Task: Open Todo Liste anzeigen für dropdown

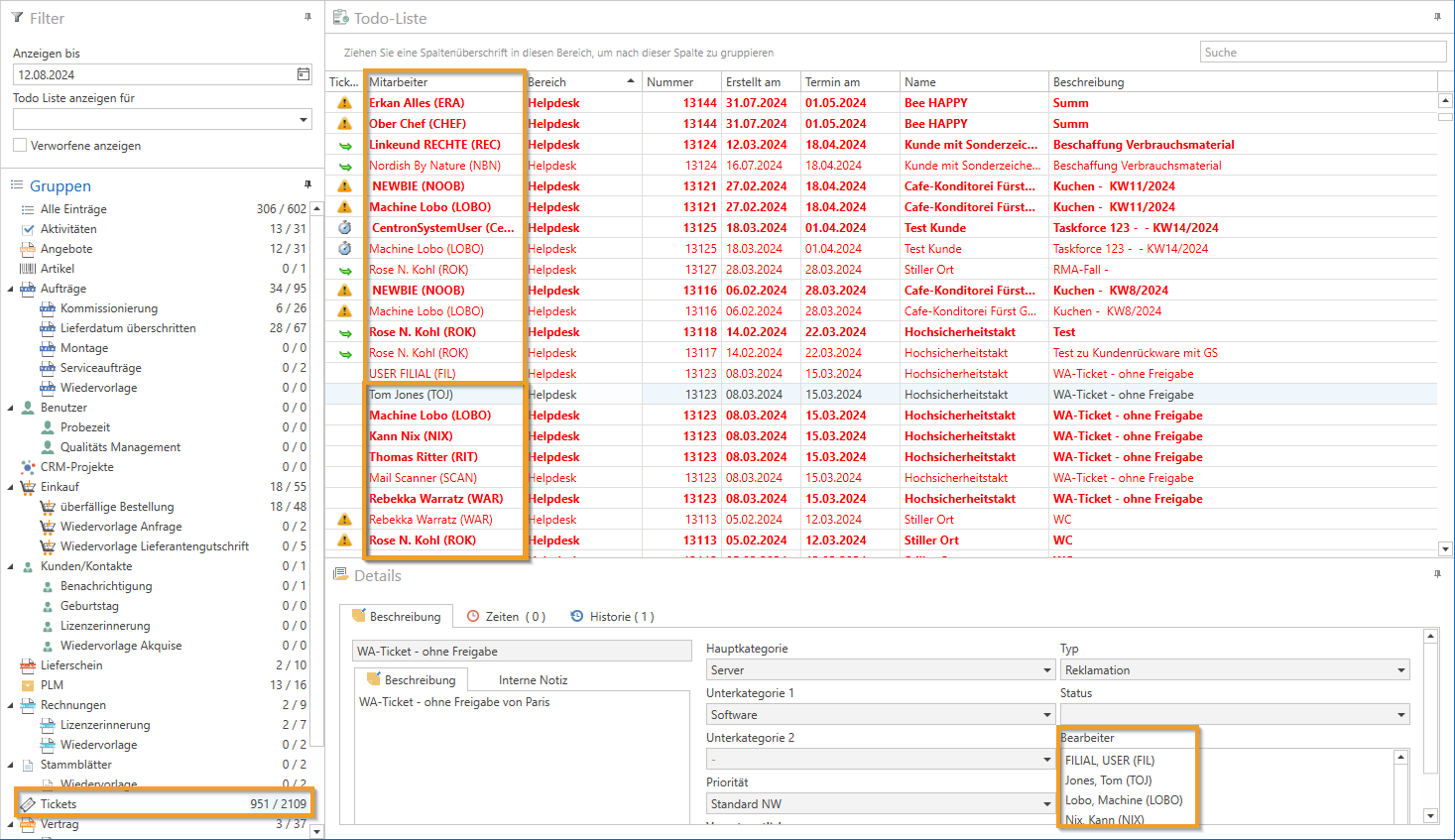Action: point(303,120)
